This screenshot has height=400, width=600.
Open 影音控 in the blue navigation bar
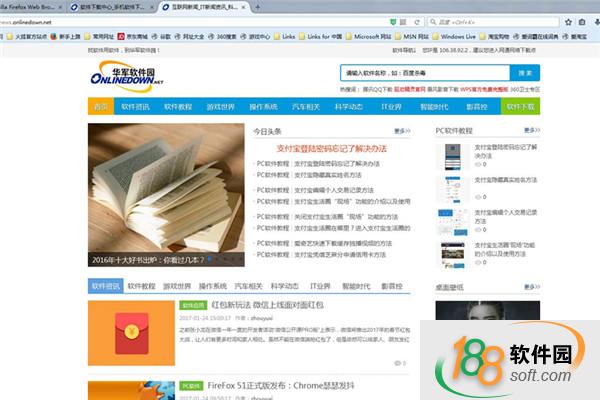pyautogui.click(x=477, y=106)
